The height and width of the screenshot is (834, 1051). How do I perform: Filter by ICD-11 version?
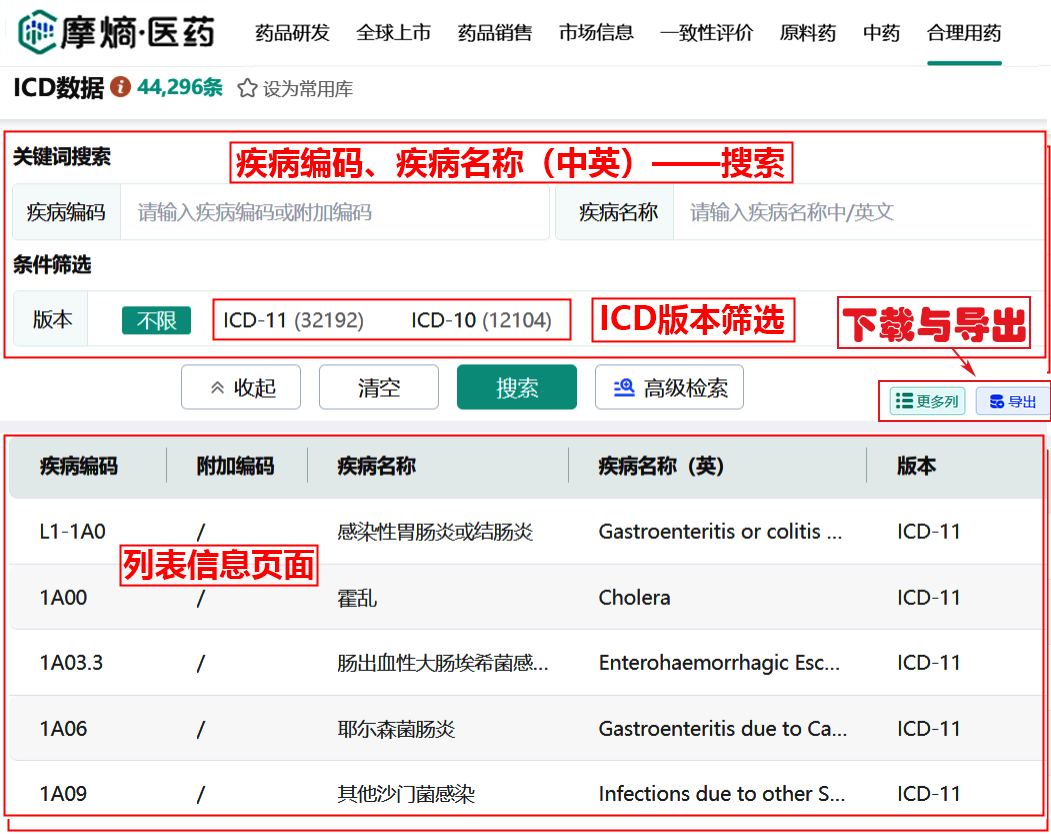(293, 320)
